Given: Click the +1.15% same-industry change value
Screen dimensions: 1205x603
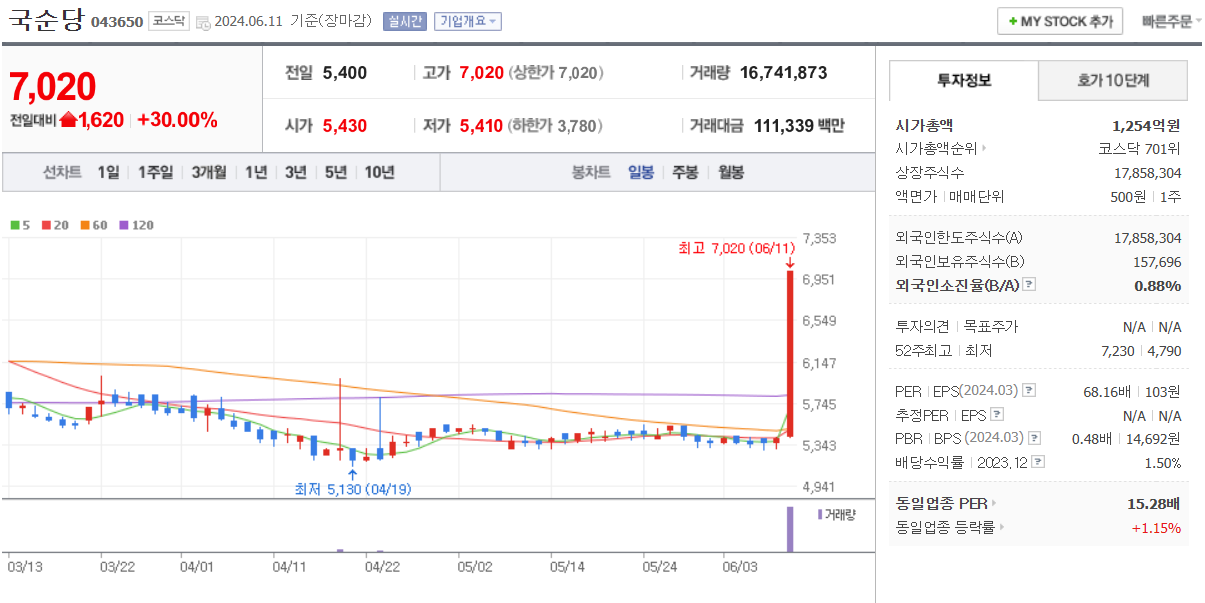Looking at the screenshot, I should point(1156,528).
